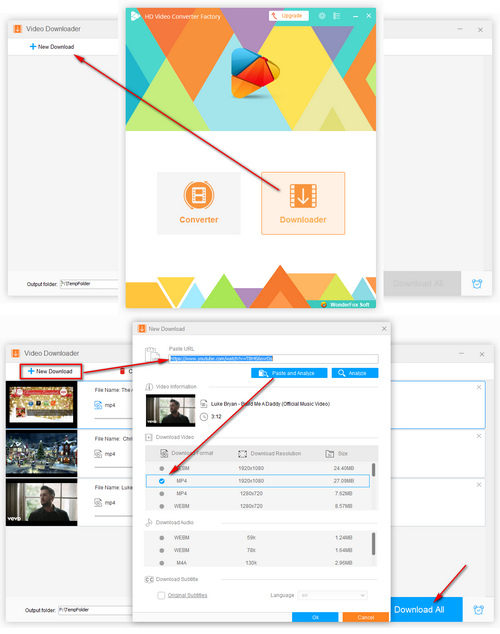The image size is (500, 634).
Task: Click the alarm clock icon beside greyed Download All
Action: point(477,284)
